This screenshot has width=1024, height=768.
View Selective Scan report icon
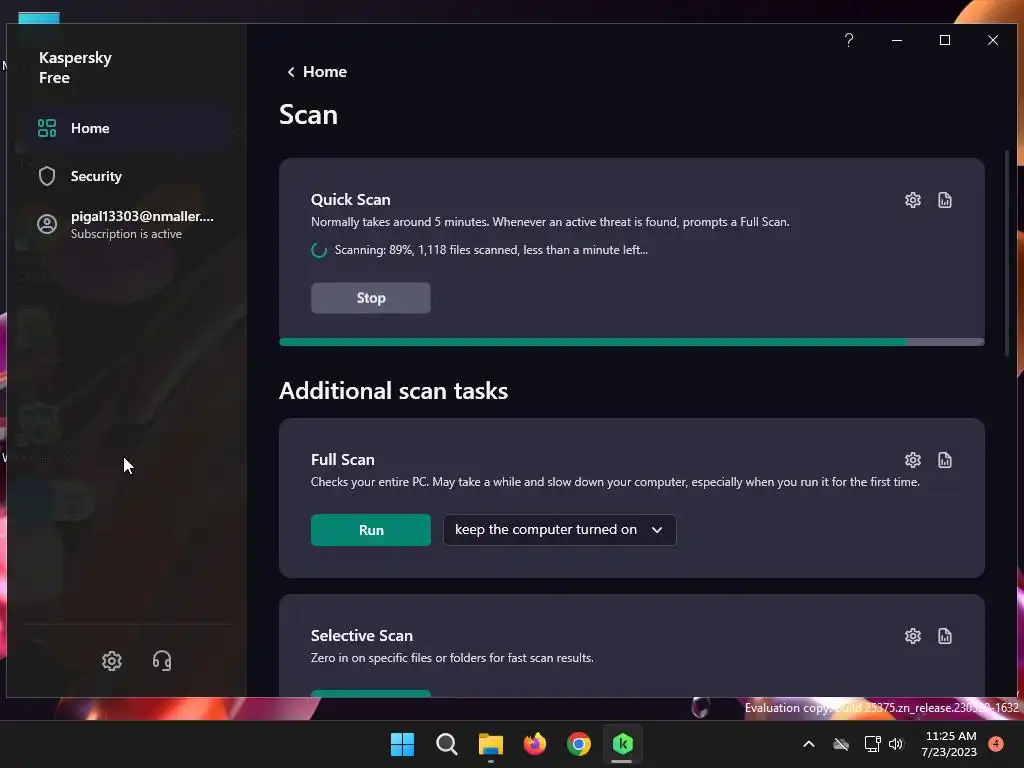[944, 636]
